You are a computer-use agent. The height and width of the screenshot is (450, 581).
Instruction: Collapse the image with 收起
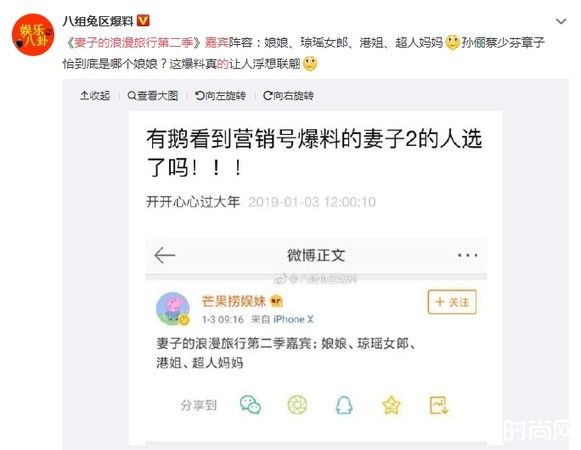pyautogui.click(x=95, y=96)
